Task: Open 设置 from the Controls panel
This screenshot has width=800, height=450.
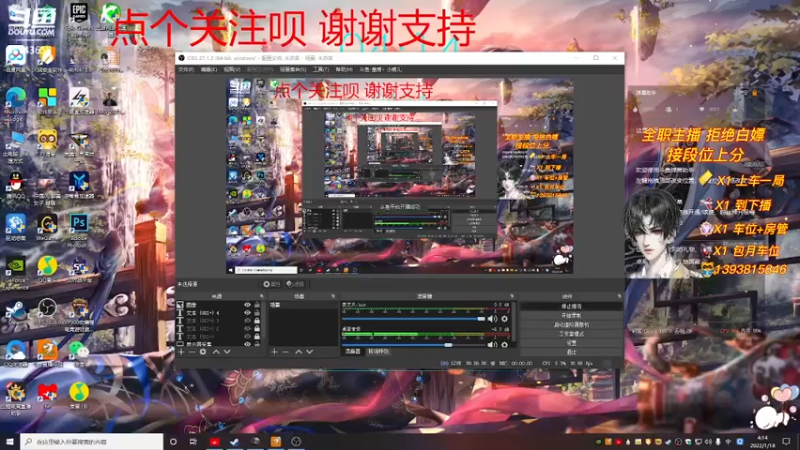Action: (571, 343)
